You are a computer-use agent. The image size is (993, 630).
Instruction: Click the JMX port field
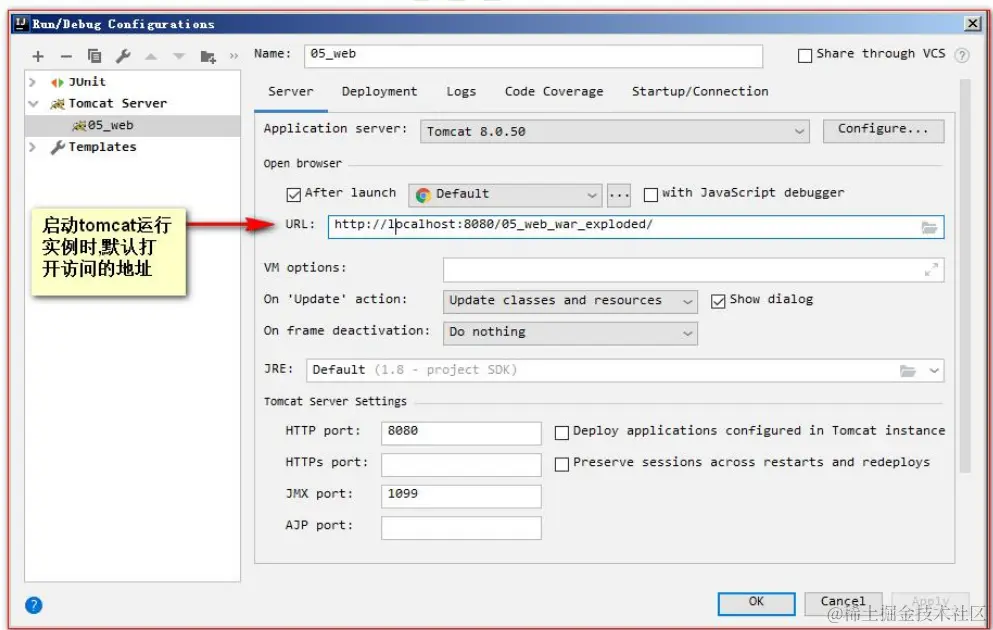[461, 496]
